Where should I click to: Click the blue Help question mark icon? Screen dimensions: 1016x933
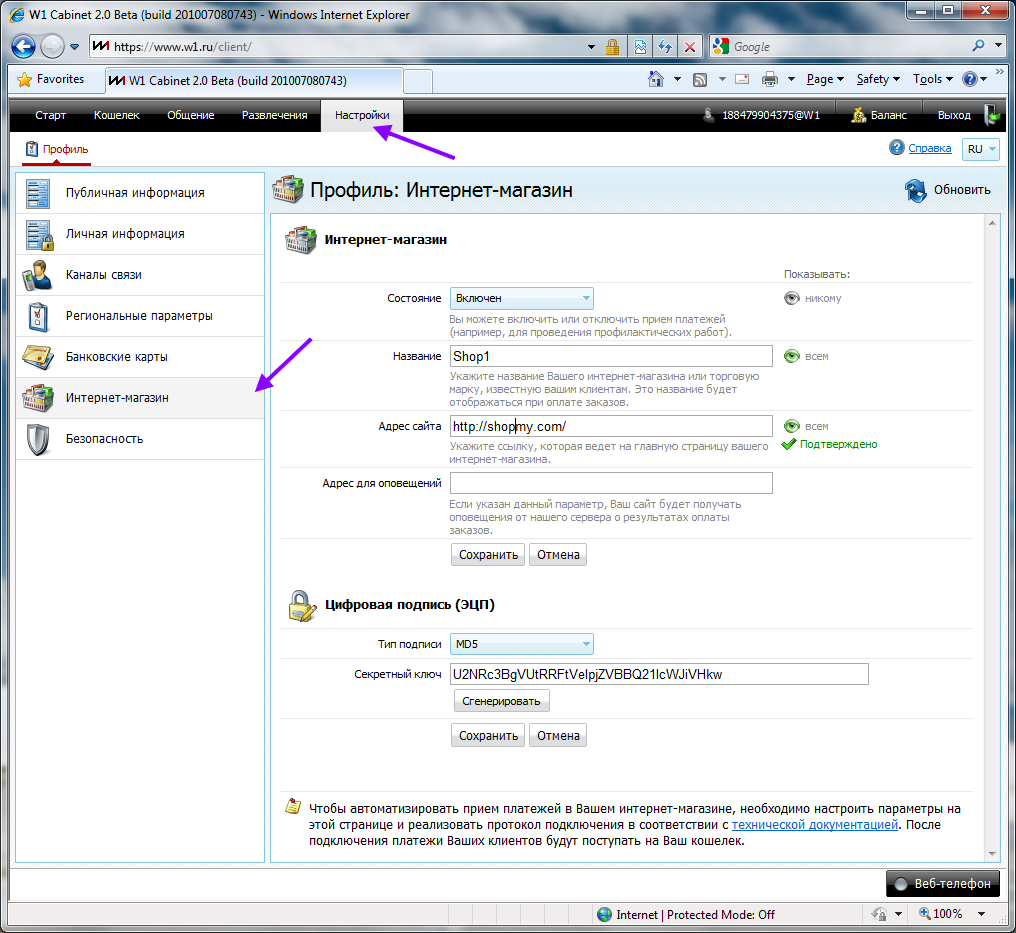[970, 79]
